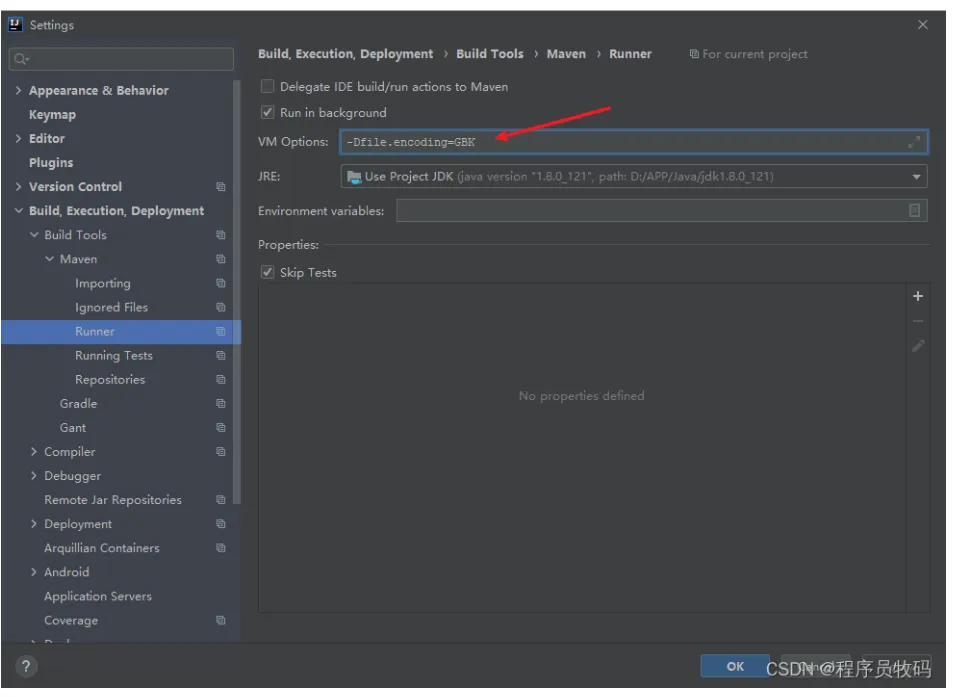Image resolution: width=972 pixels, height=697 pixels.
Task: Open the Gant settings page
Action: (x=73, y=428)
